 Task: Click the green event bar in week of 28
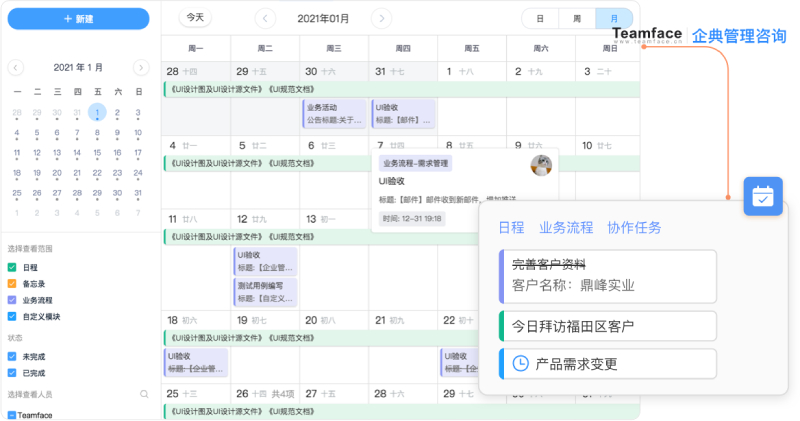tap(402, 89)
